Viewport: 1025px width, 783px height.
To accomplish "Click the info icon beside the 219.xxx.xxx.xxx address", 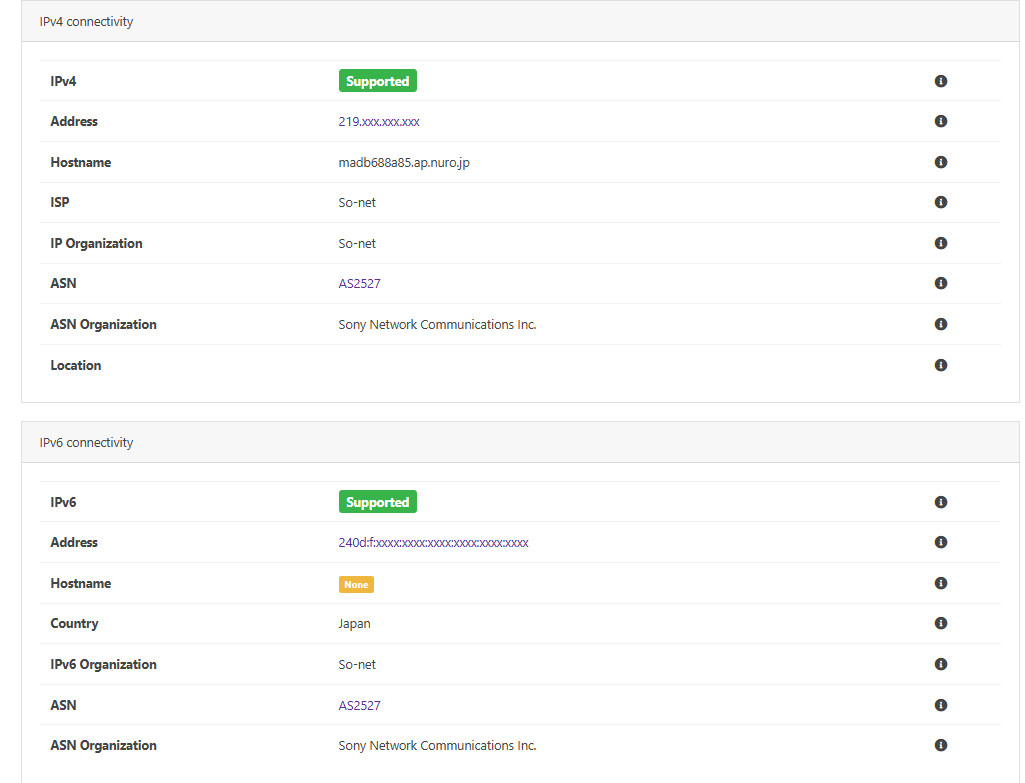I will coord(941,121).
